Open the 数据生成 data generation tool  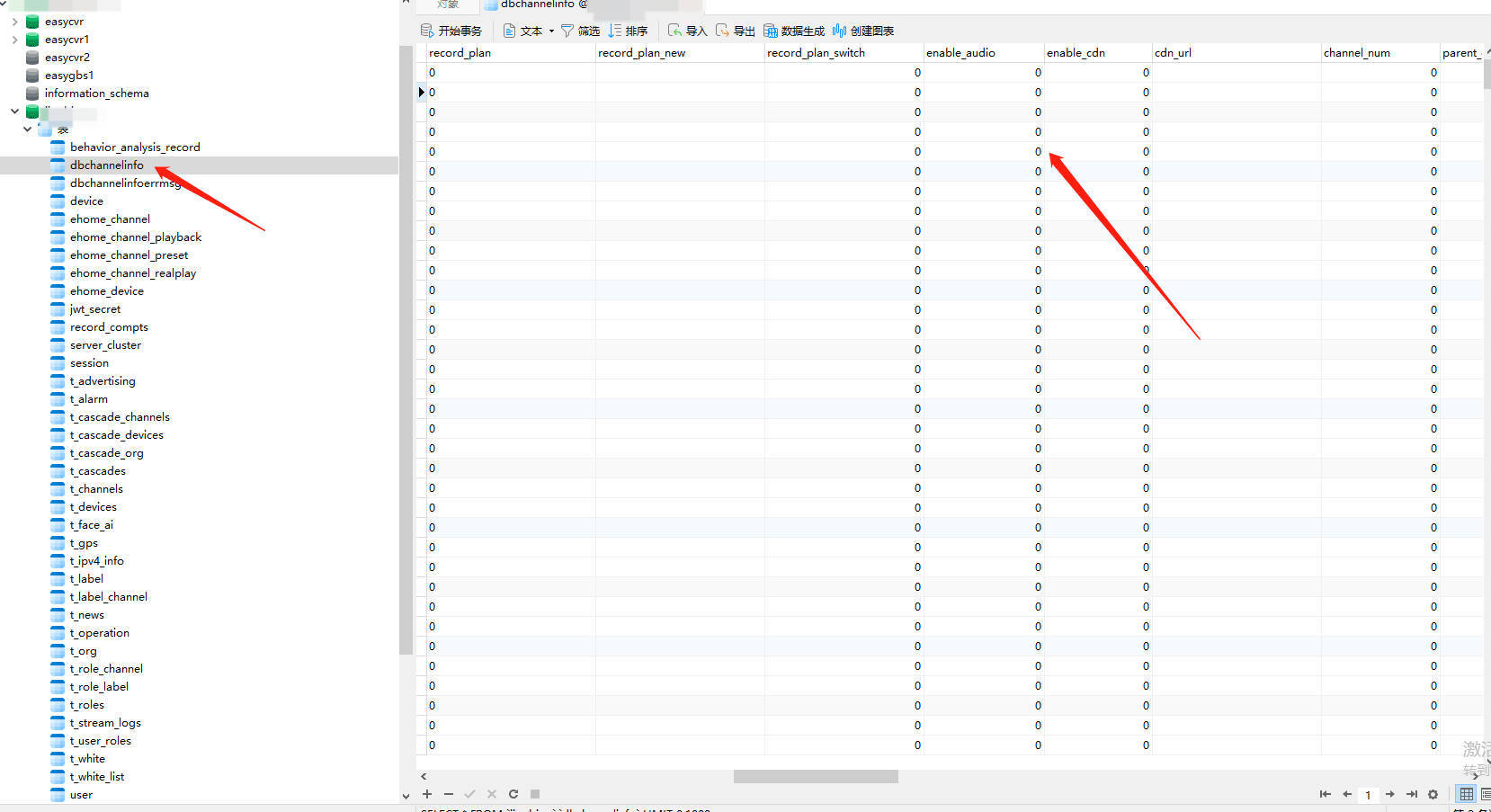pos(794,31)
